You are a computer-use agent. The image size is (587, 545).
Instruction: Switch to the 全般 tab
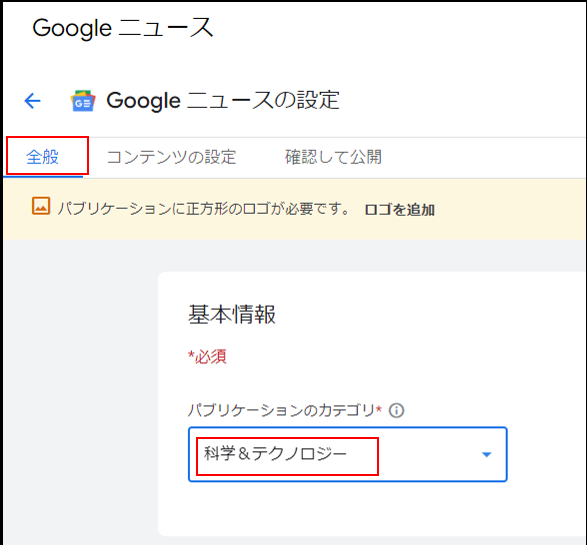tap(43, 157)
